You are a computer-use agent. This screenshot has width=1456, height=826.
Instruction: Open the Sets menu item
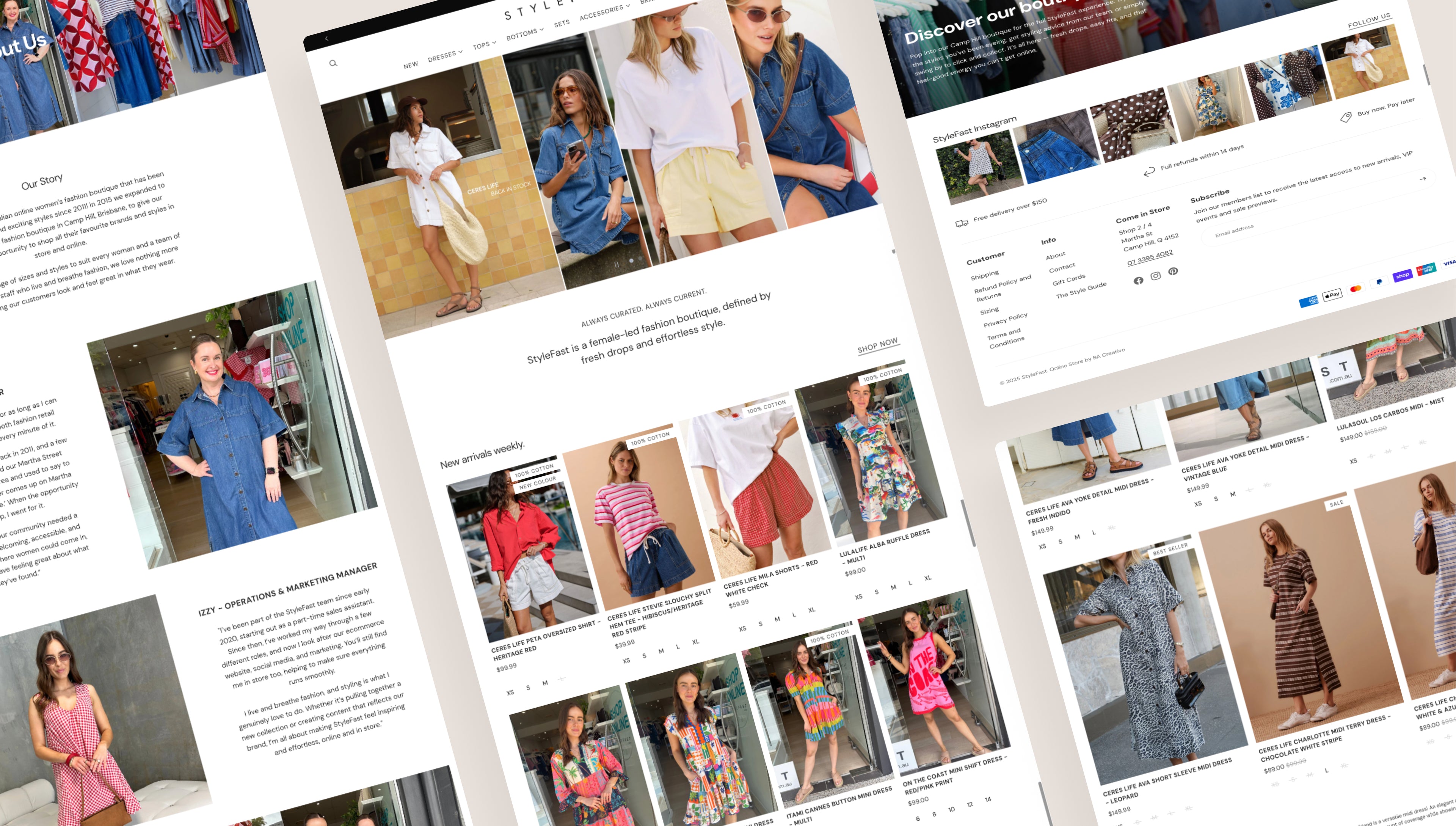tap(562, 24)
